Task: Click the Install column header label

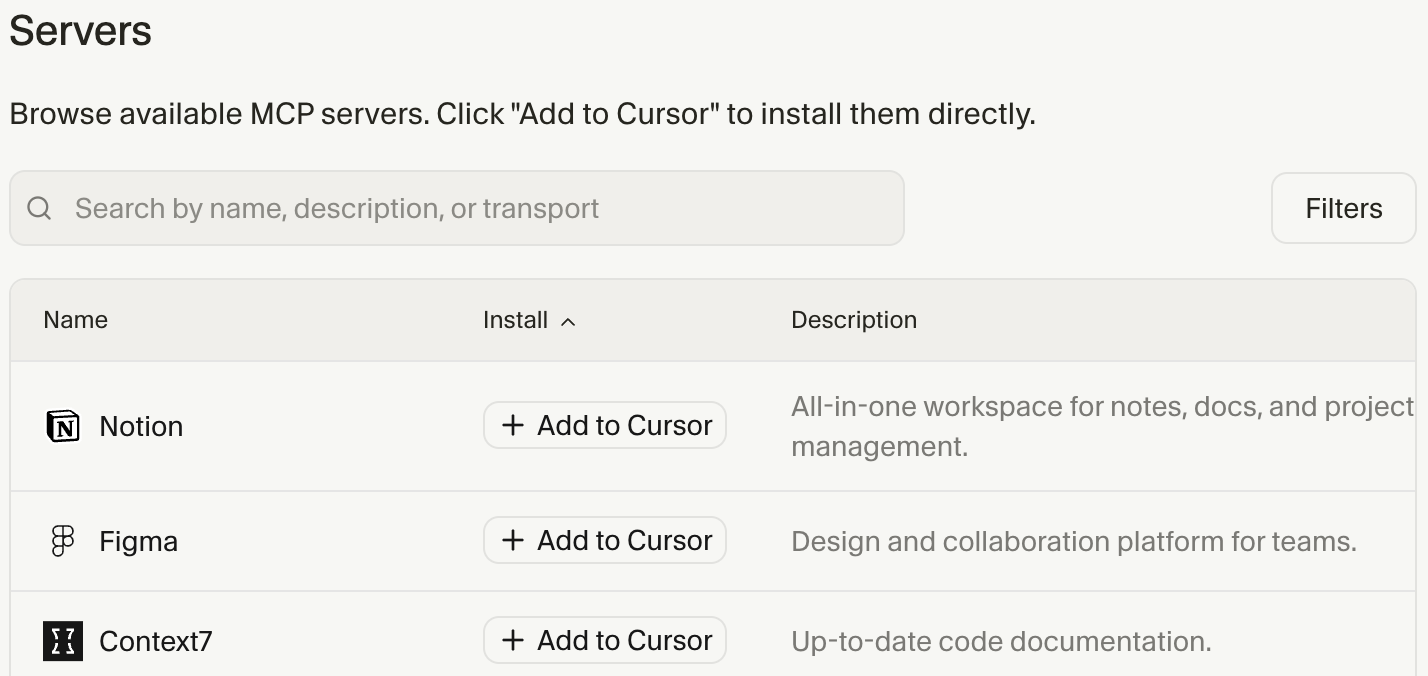Action: click(515, 320)
